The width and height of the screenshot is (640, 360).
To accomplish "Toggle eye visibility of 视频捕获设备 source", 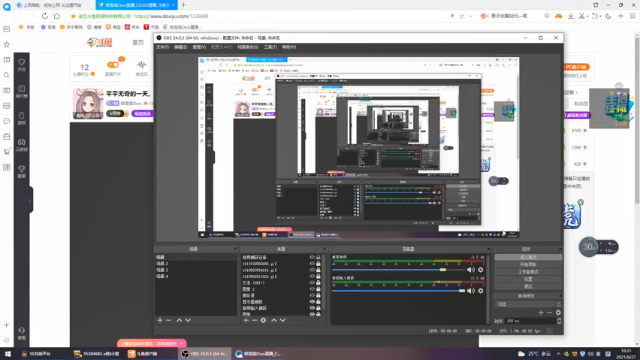I will click(312, 258).
